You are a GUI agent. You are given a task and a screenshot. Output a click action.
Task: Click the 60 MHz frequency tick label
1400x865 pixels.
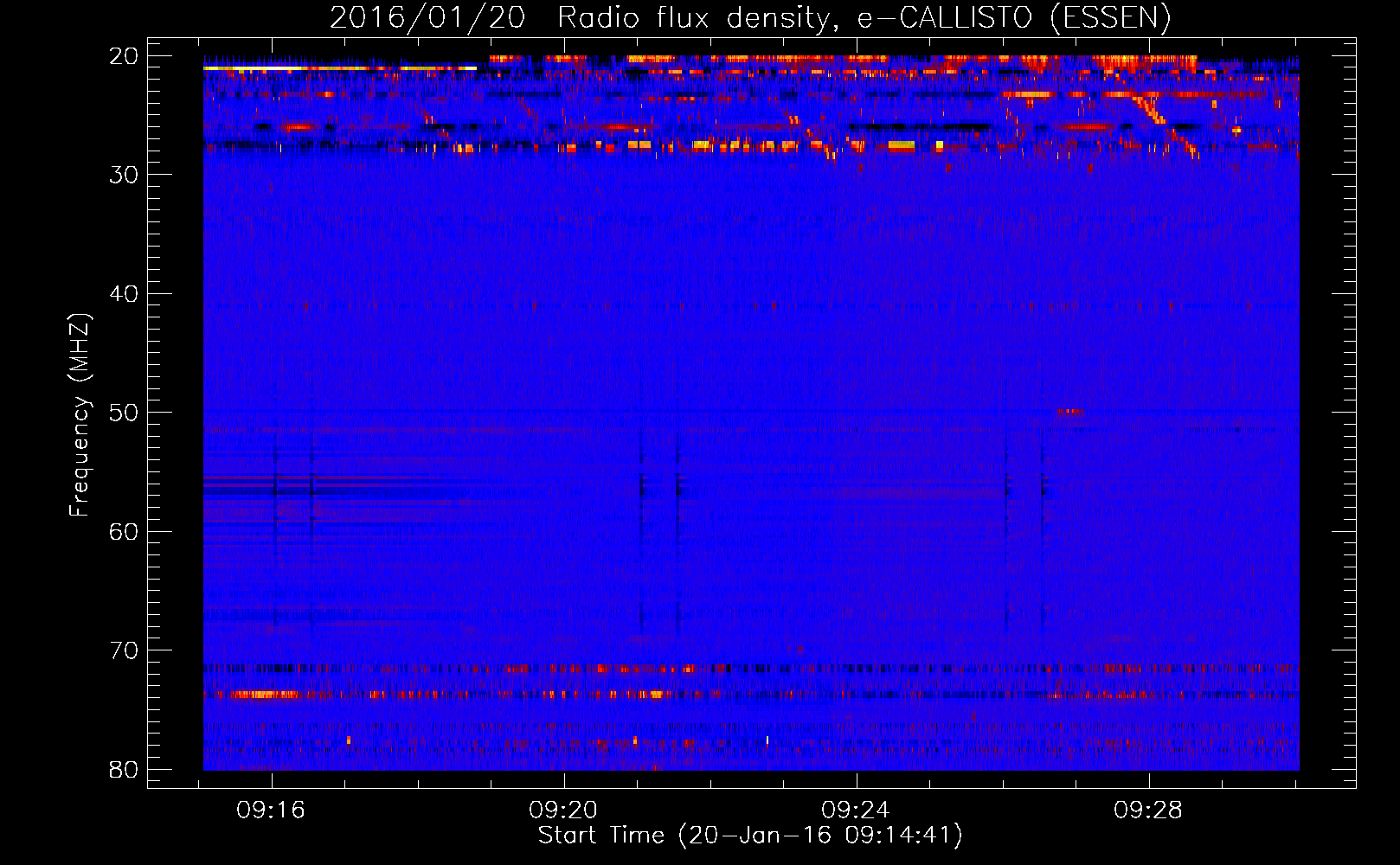pos(125,531)
